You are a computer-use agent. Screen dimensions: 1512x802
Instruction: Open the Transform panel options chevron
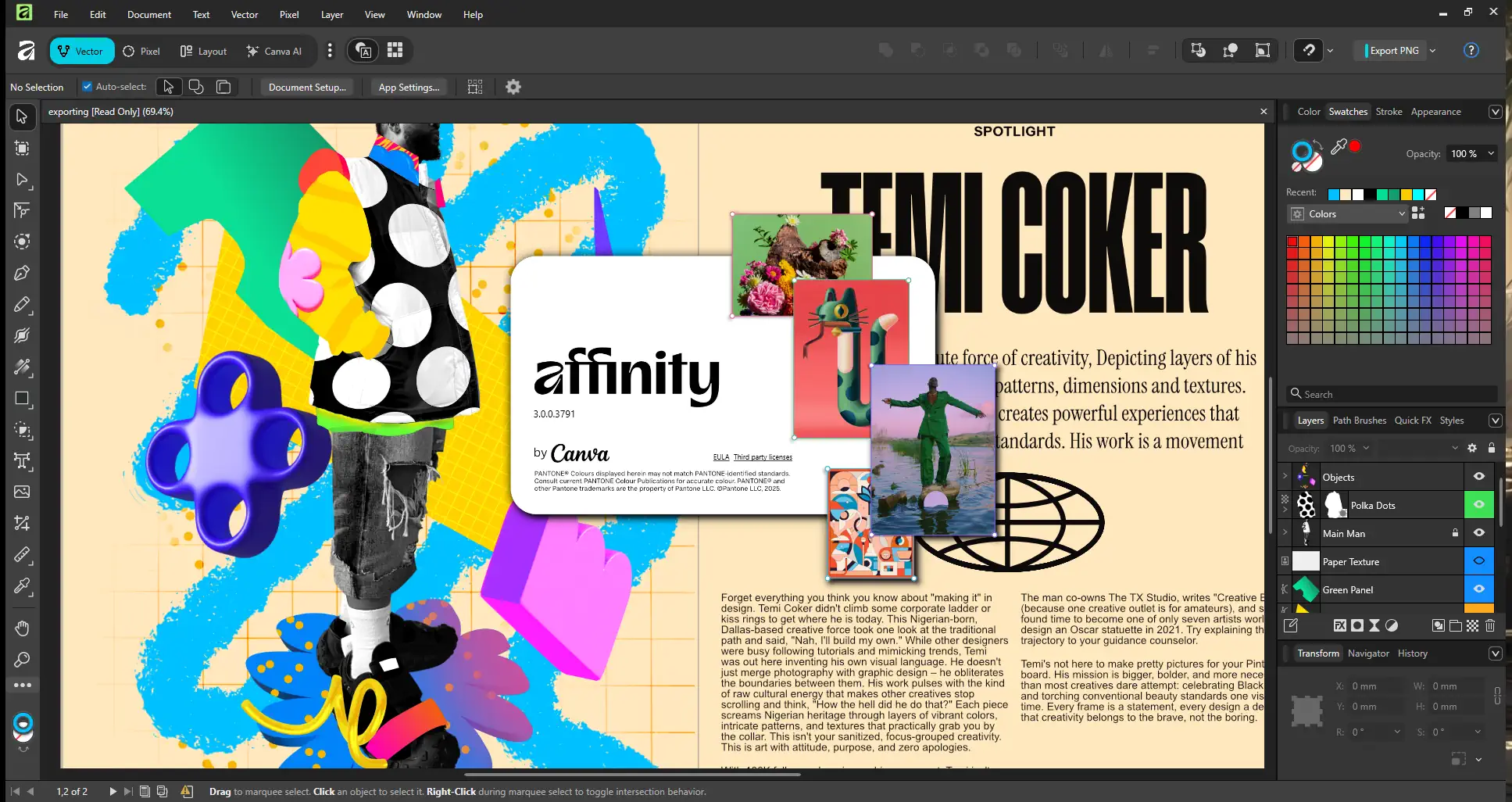pos(1495,653)
